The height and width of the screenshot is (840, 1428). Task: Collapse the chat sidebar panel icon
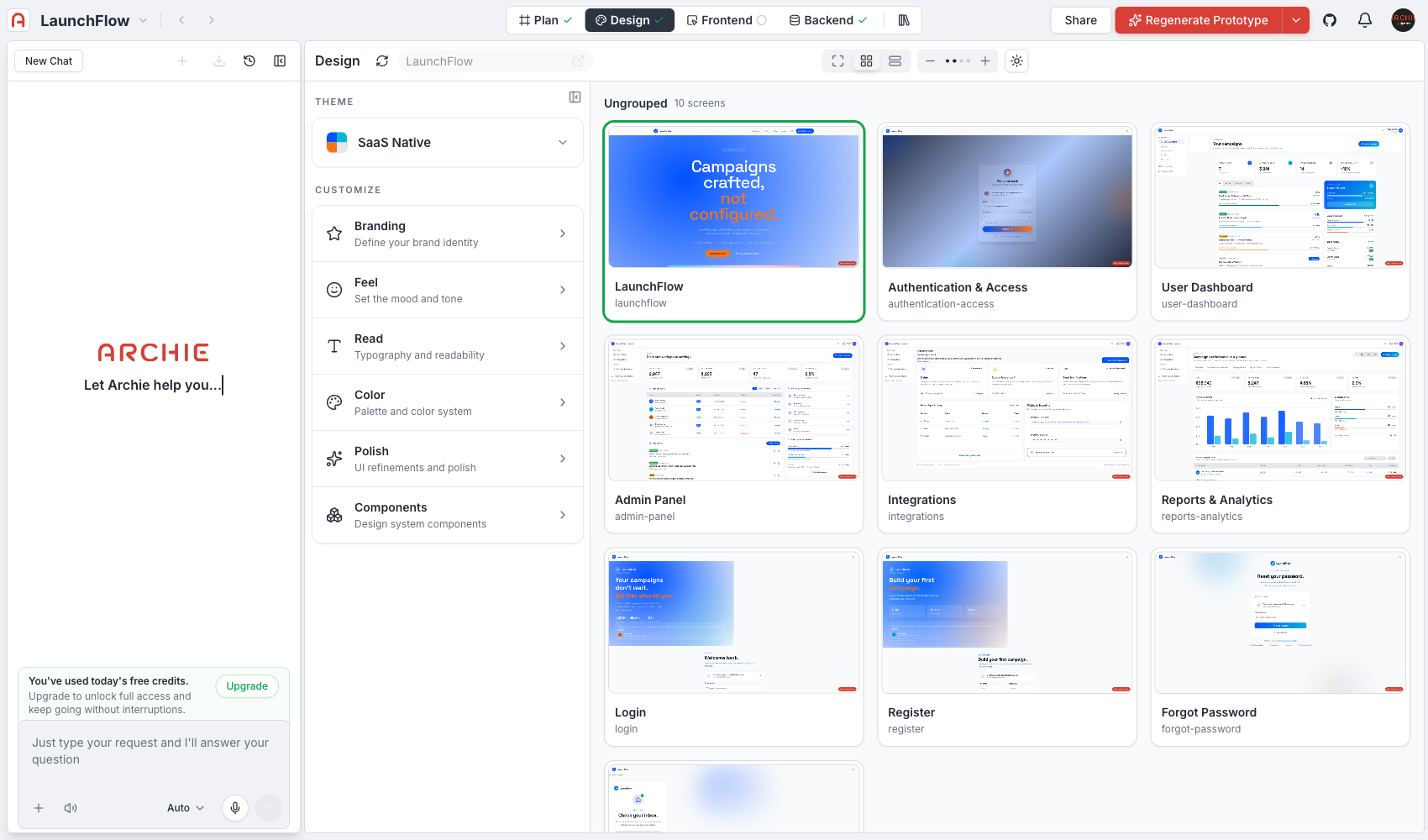point(280,61)
